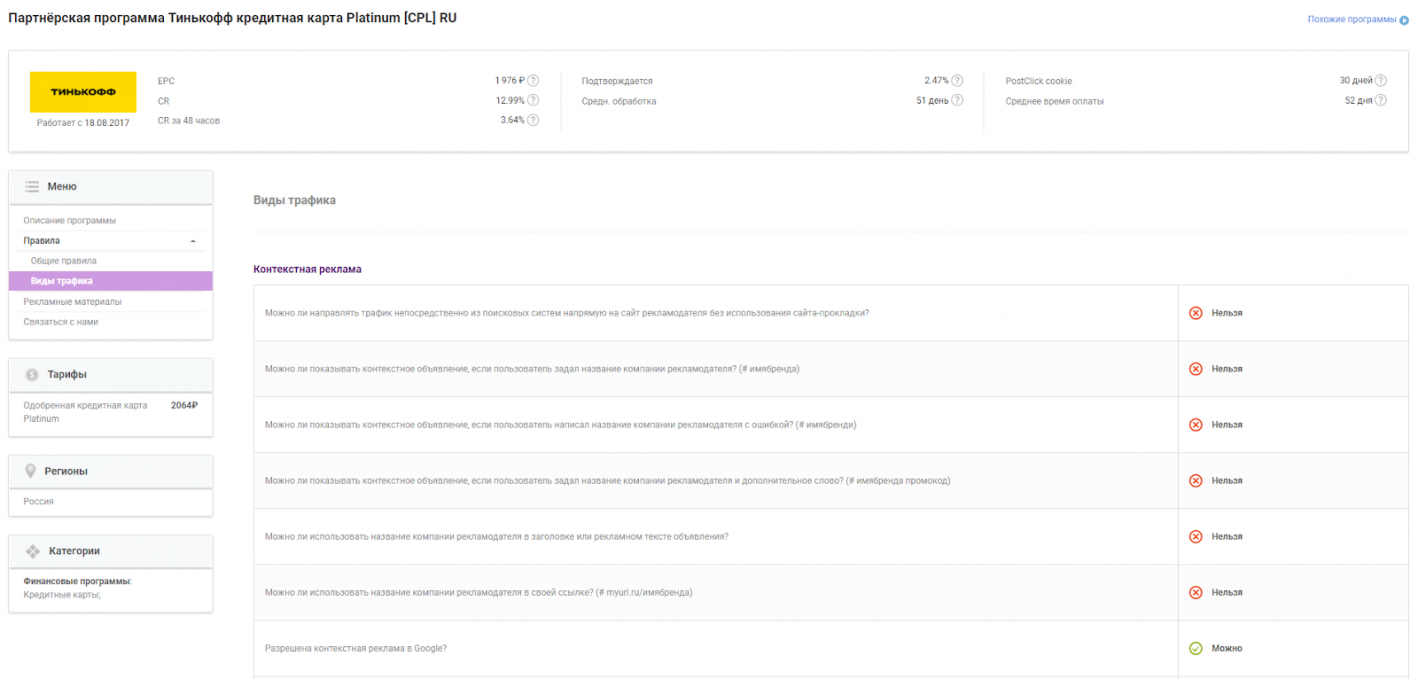Click the Тарифы coin icon
The image size is (1418, 679).
(32, 374)
